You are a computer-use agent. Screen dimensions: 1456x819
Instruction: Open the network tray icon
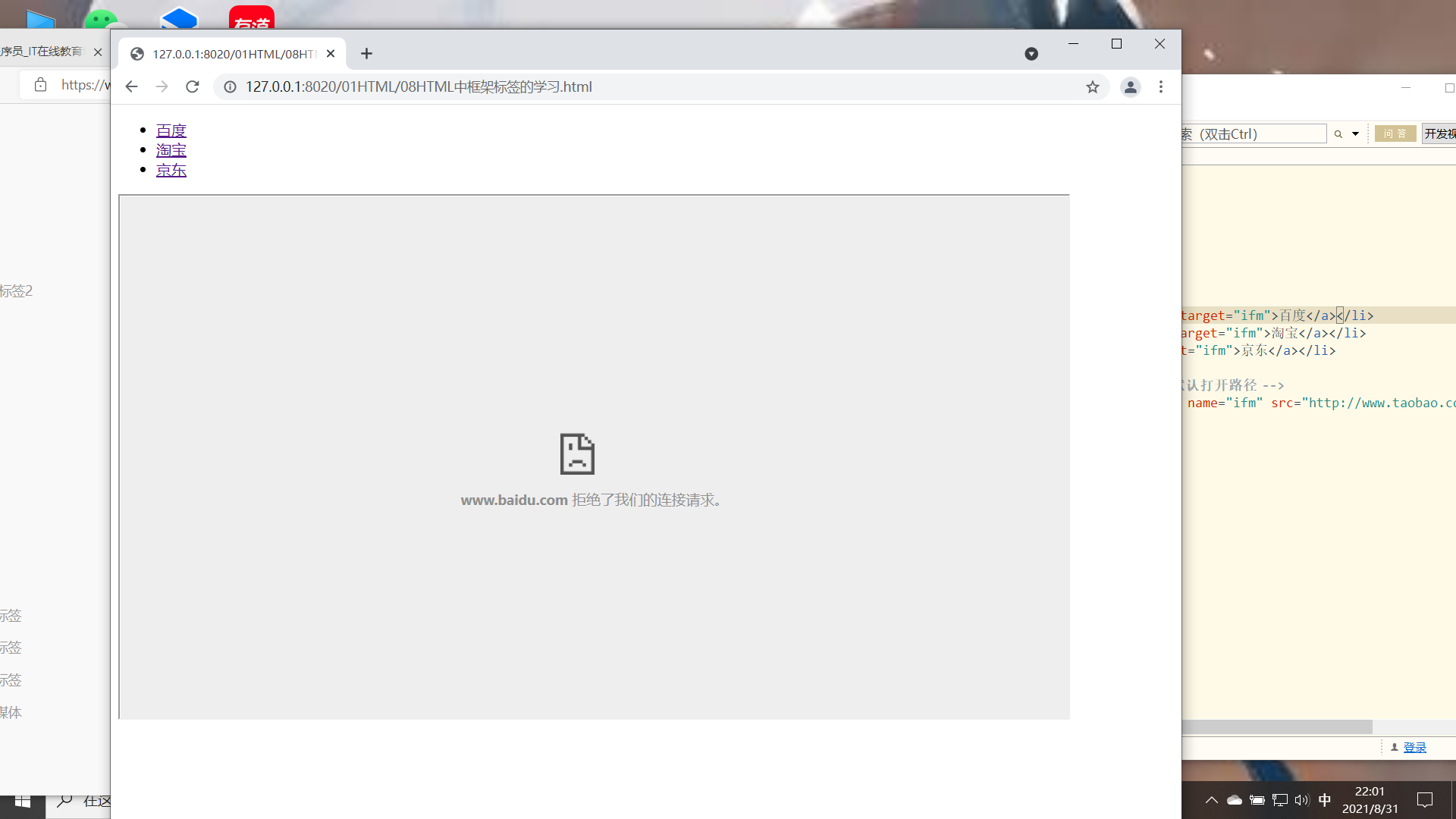click(x=1280, y=800)
